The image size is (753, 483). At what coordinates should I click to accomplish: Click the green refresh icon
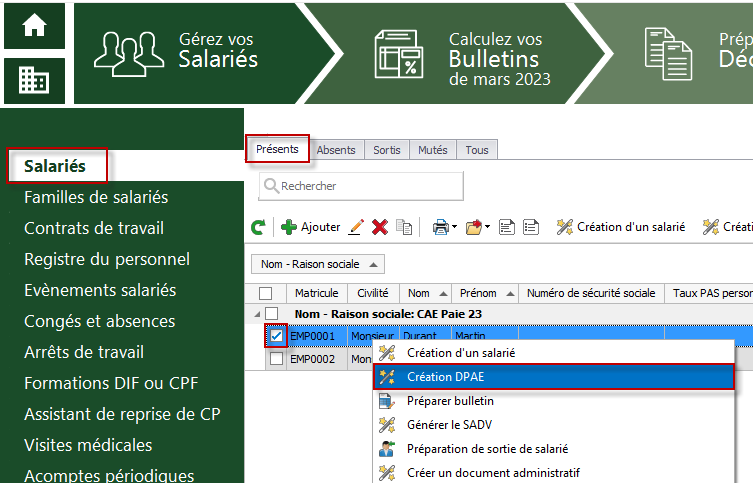258,228
